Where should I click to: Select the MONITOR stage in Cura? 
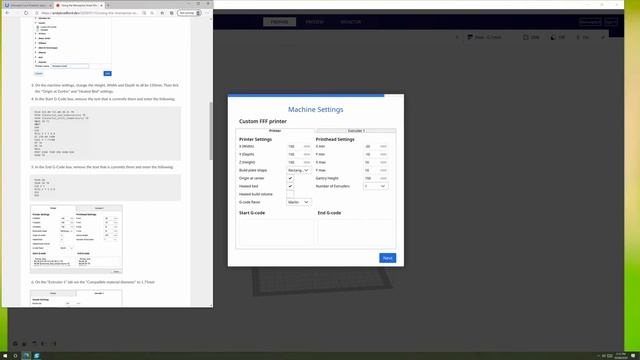(351, 22)
